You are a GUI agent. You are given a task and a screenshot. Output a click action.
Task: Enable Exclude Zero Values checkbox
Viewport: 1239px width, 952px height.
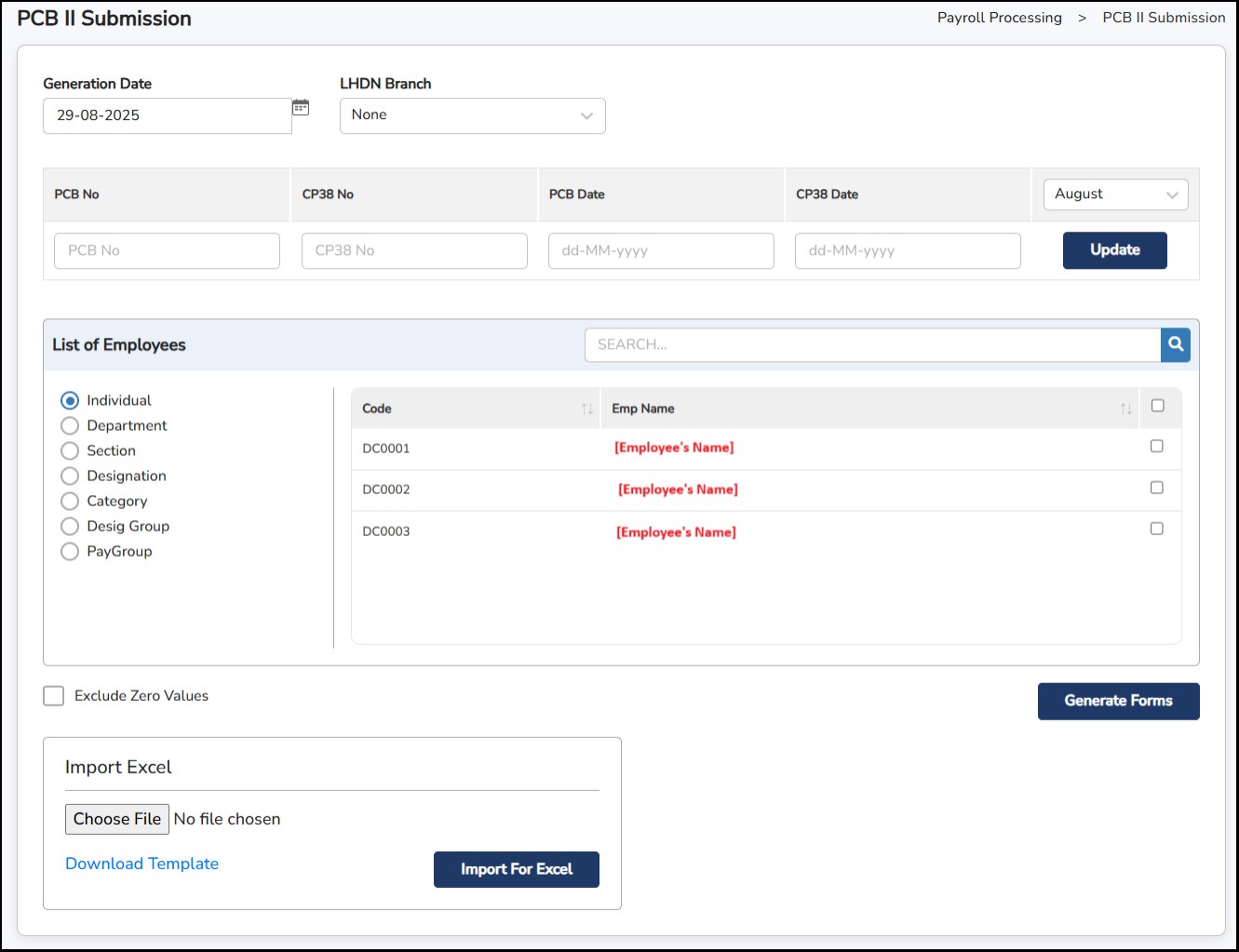(x=54, y=696)
